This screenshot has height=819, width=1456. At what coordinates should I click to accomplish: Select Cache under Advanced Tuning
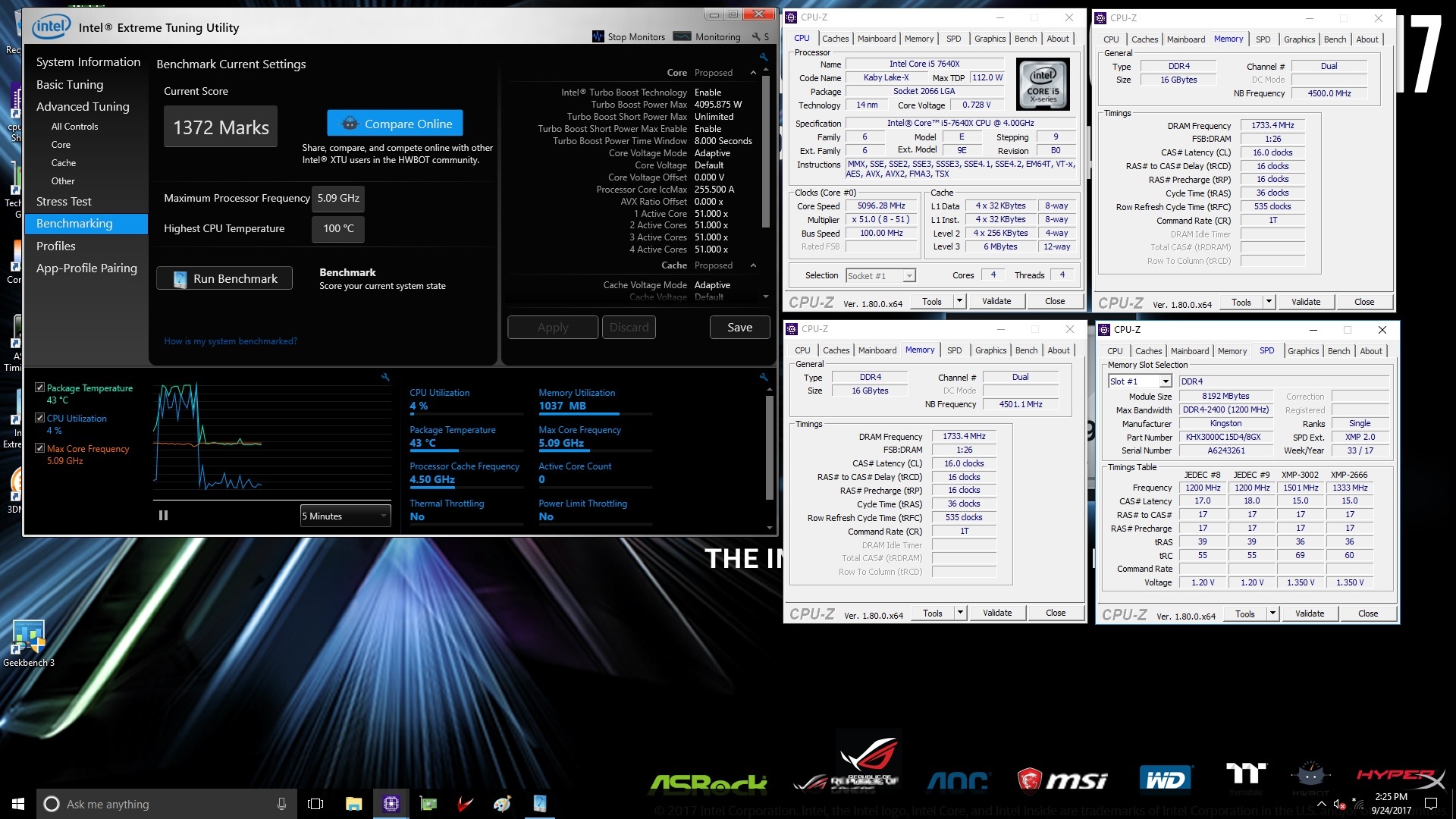64,163
